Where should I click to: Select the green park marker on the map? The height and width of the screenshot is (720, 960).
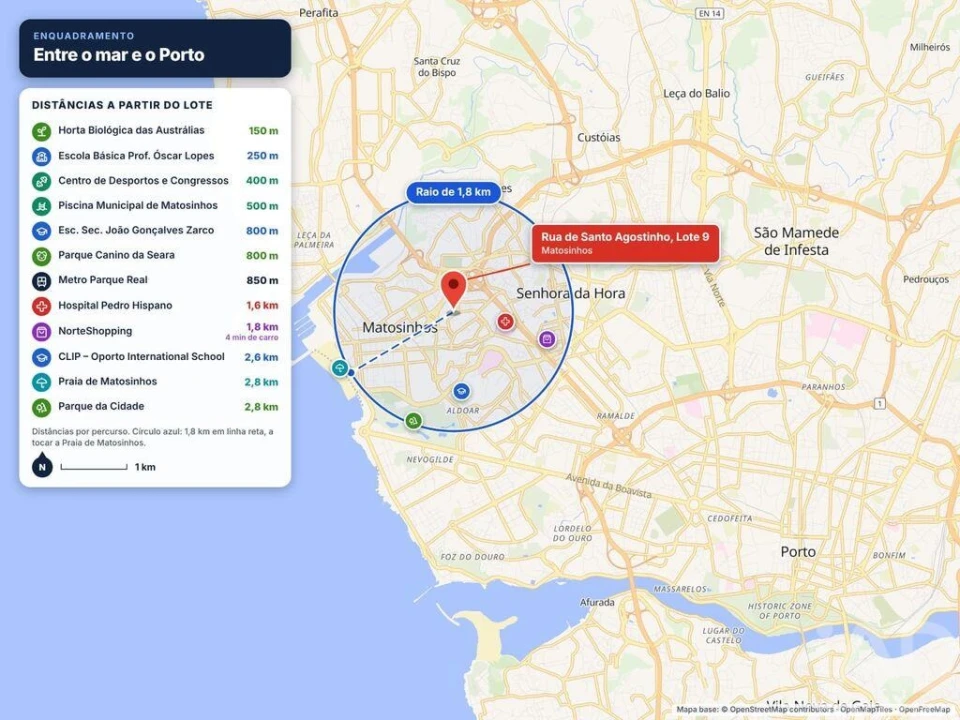click(414, 421)
